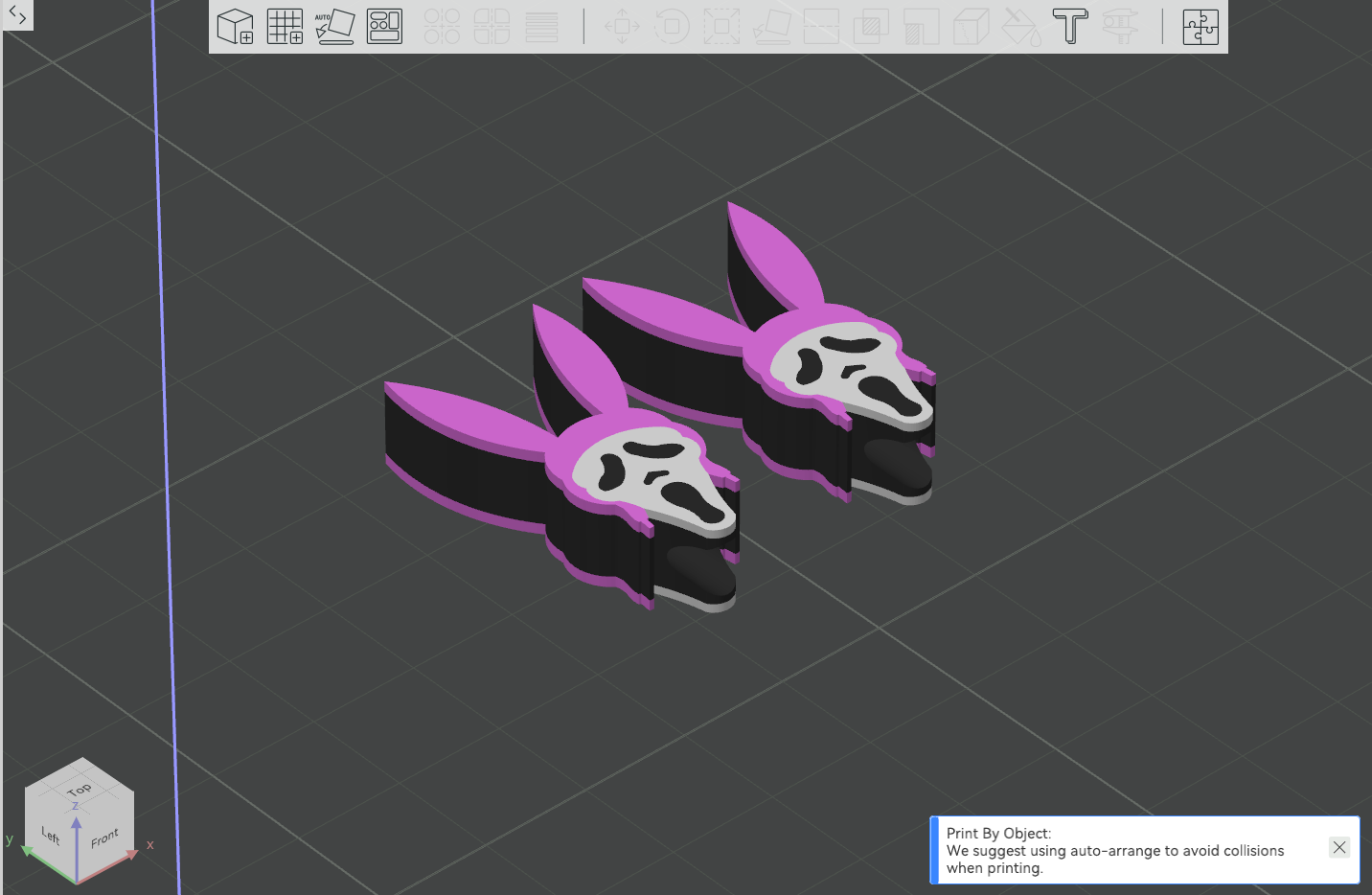Activate the Move gizmo tool
Image resolution: width=1372 pixels, height=895 pixels.
pyautogui.click(x=622, y=26)
